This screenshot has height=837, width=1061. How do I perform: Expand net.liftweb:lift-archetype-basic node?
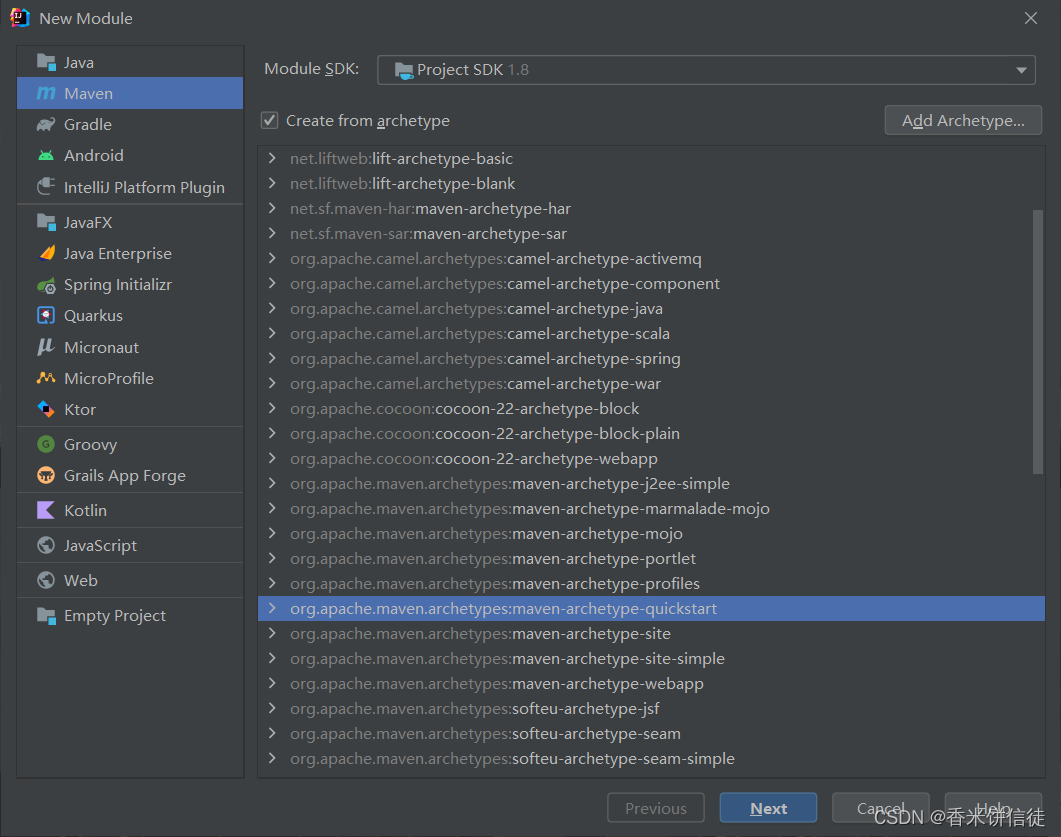[x=272, y=158]
